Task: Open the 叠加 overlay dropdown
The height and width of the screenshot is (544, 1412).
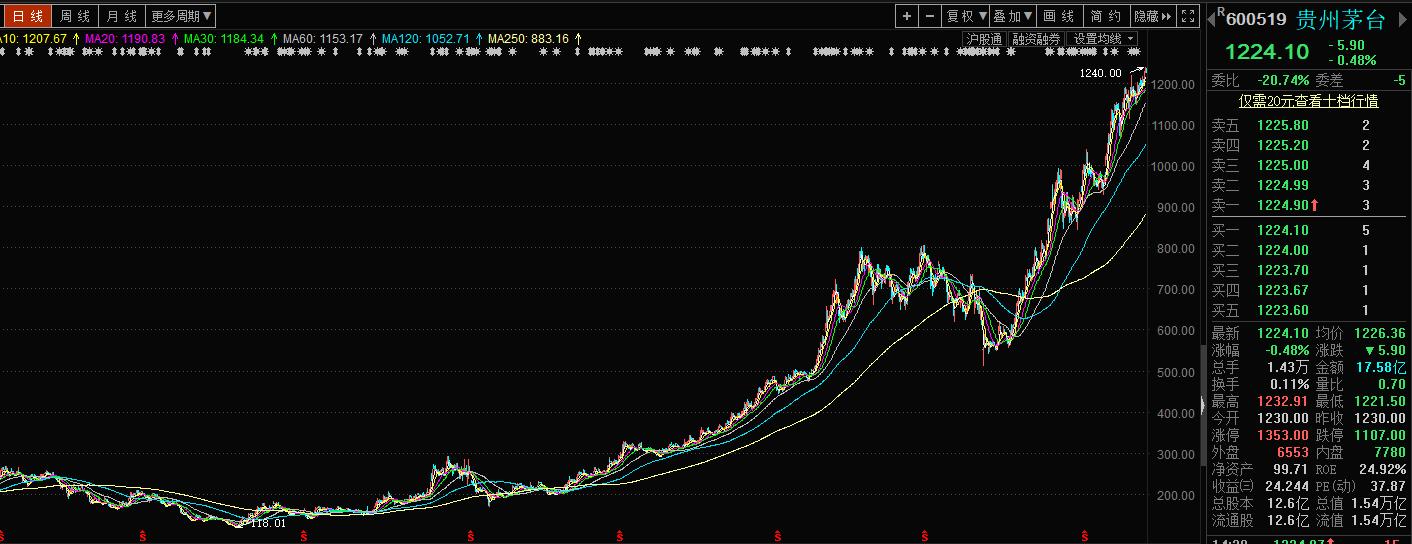Action: (x=1013, y=16)
